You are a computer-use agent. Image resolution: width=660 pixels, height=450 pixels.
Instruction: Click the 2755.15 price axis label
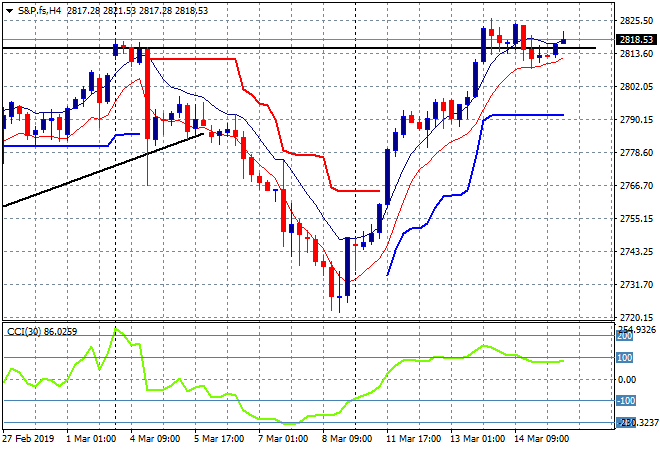[x=636, y=218]
